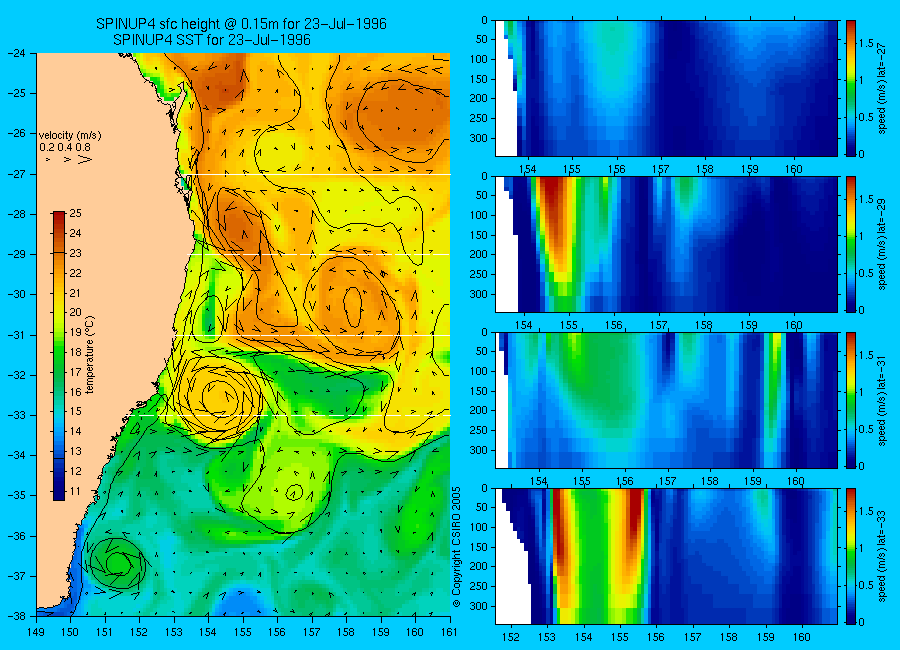
Task: Click the '-24' latitude tick on the map
Action: [16, 53]
